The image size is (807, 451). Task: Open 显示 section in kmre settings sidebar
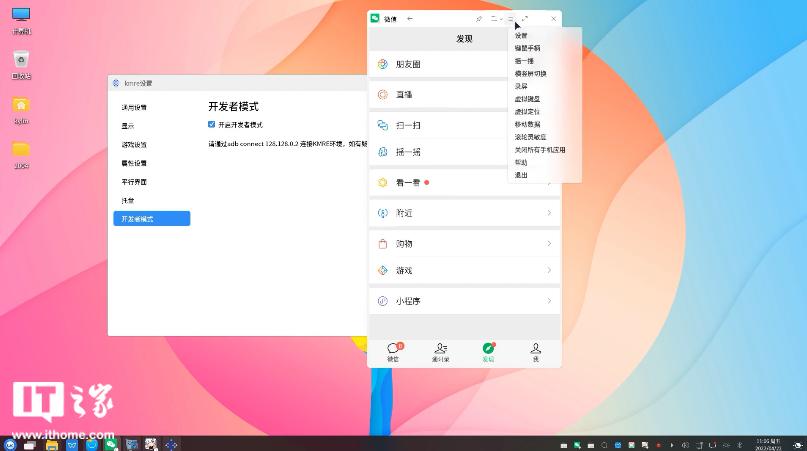tap(128, 126)
